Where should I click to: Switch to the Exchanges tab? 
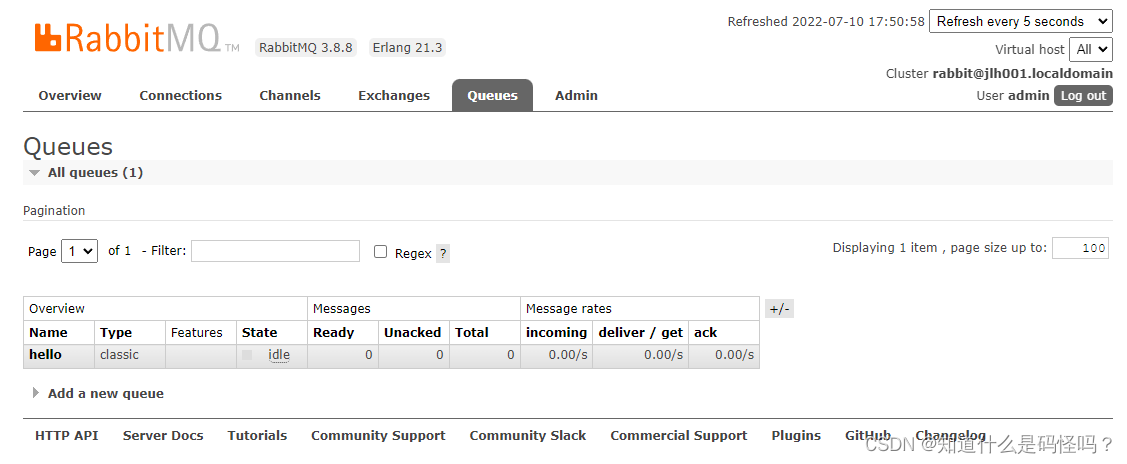[x=394, y=96]
